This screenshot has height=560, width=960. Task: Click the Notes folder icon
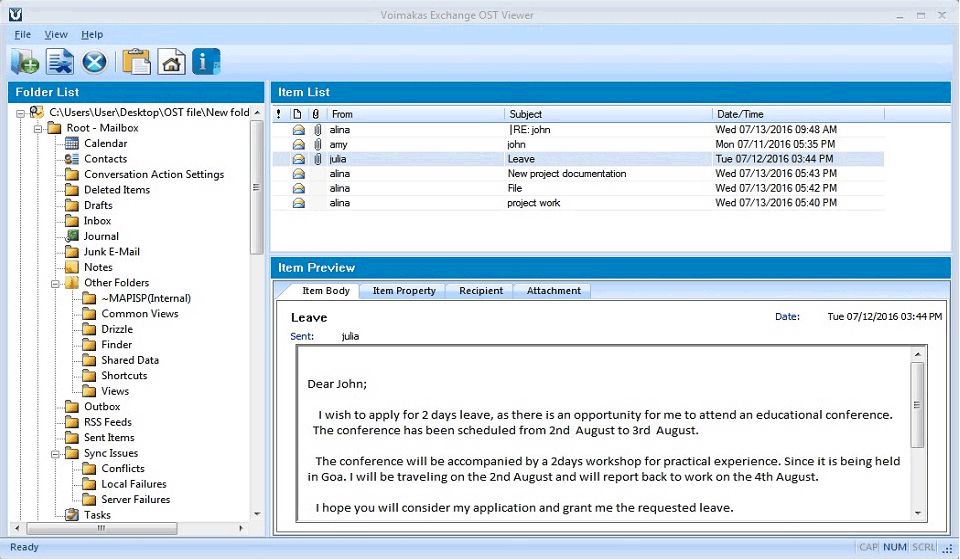click(72, 267)
